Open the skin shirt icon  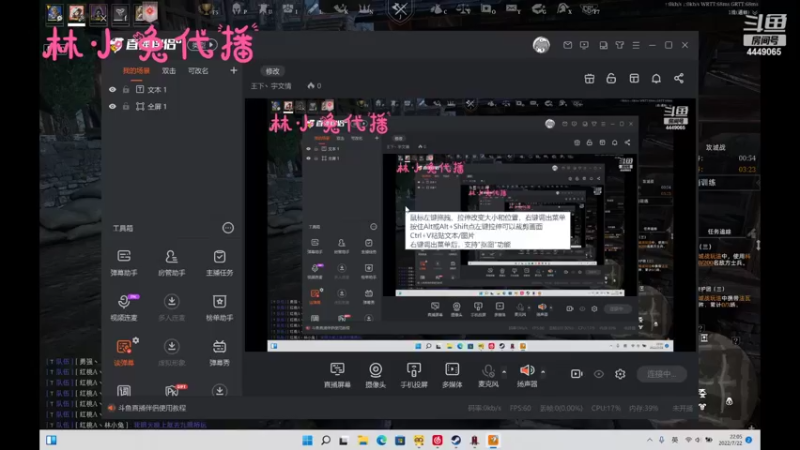[619, 45]
